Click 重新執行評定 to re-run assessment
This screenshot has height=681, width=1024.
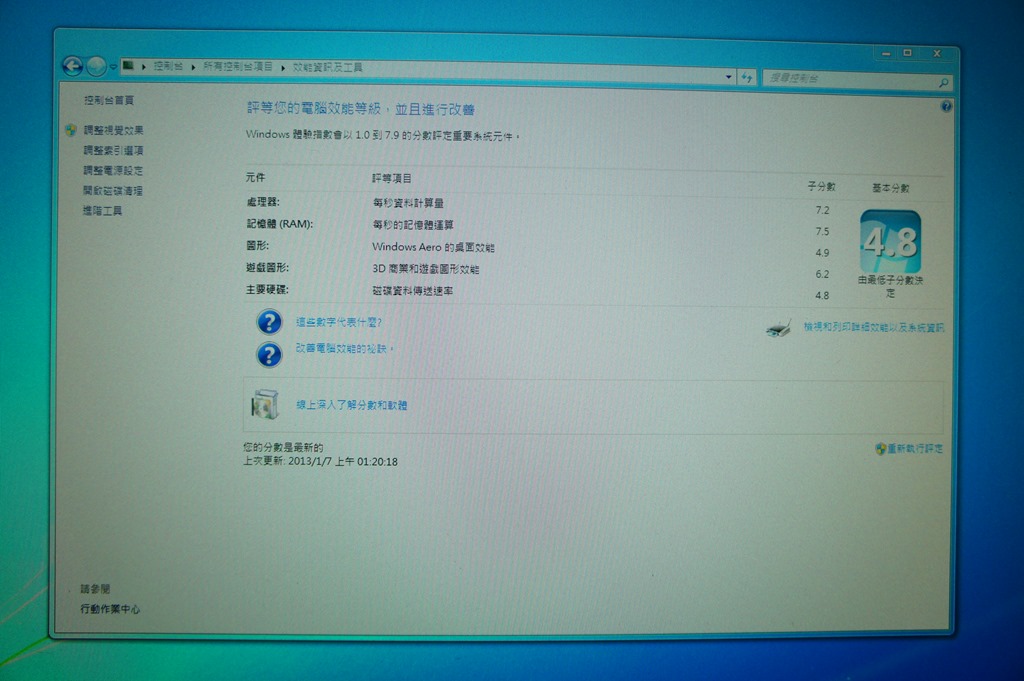point(915,449)
